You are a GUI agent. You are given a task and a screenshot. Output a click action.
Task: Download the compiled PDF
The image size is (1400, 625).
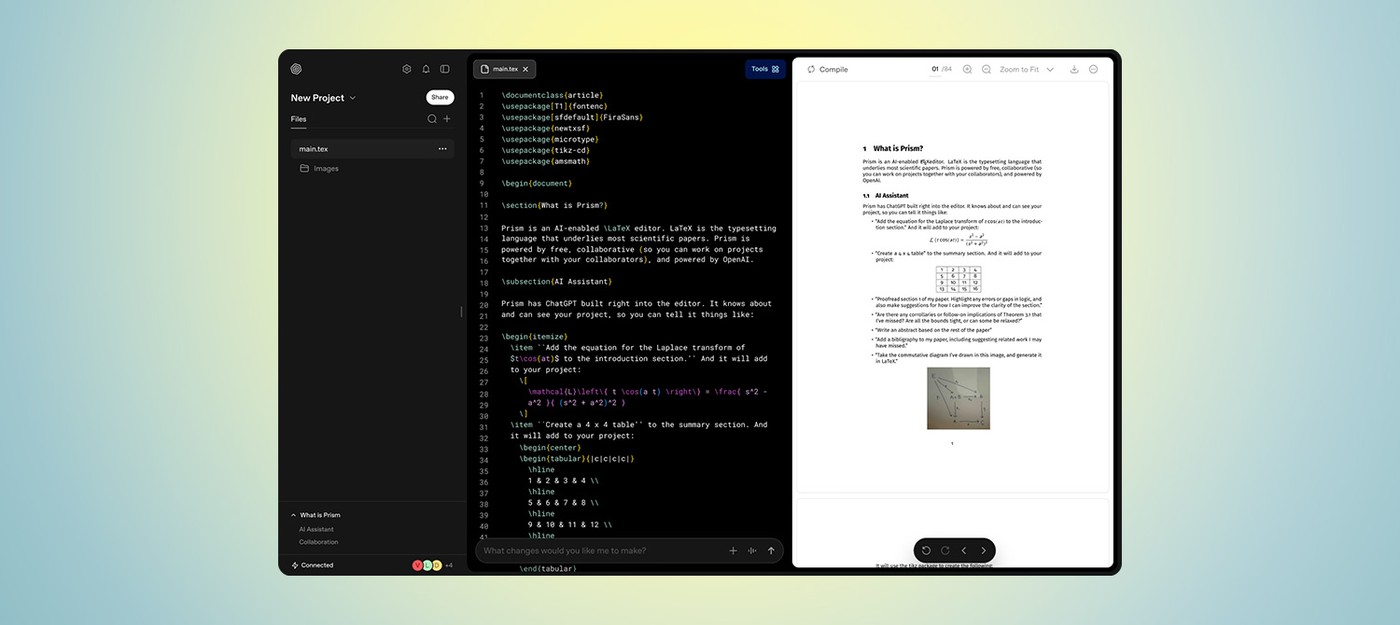click(x=1074, y=69)
